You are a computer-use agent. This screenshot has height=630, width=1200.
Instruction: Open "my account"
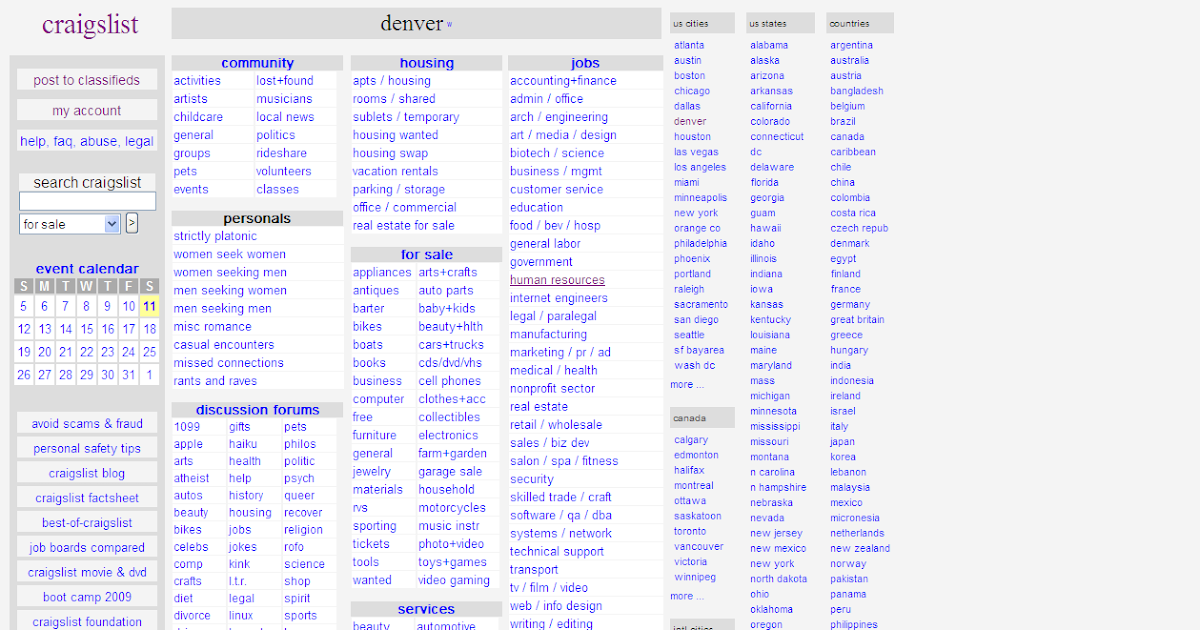(x=86, y=110)
